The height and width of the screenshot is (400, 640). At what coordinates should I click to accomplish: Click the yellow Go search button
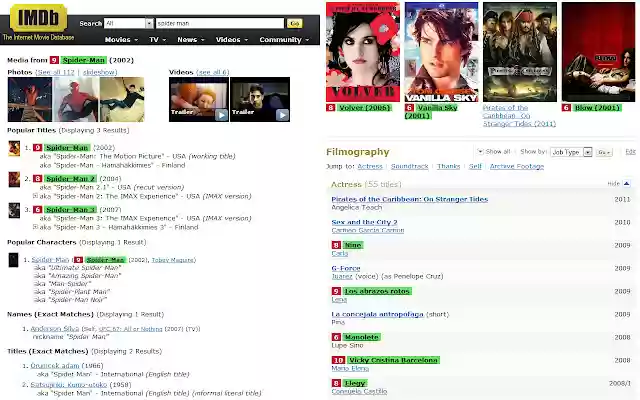(294, 23)
